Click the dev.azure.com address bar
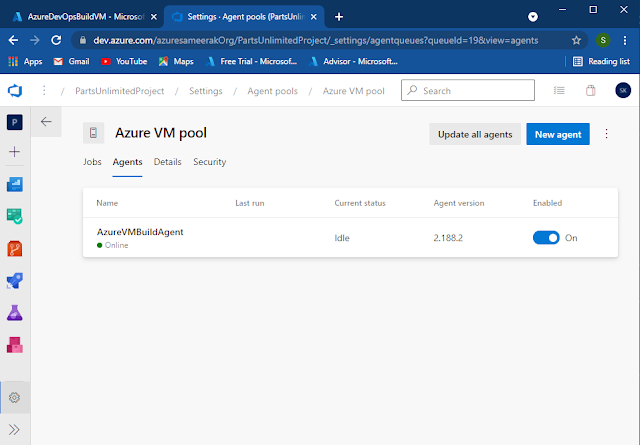This screenshot has height=445, width=640. click(x=316, y=40)
